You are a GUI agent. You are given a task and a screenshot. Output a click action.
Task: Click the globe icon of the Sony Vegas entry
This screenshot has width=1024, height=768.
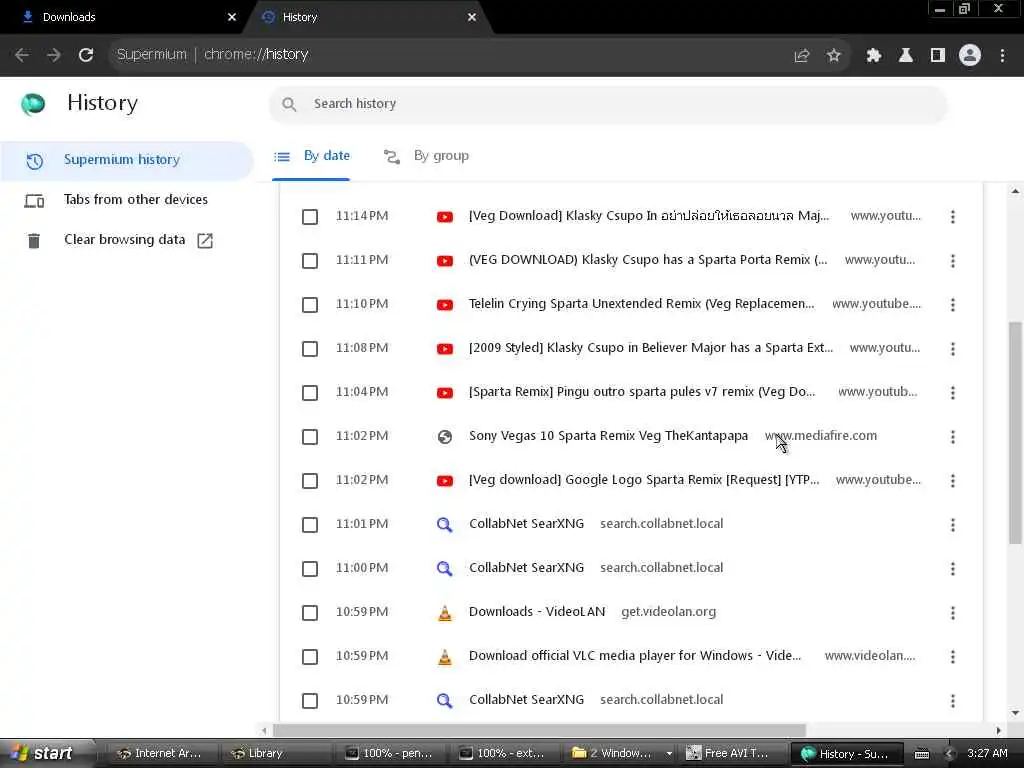[445, 436]
